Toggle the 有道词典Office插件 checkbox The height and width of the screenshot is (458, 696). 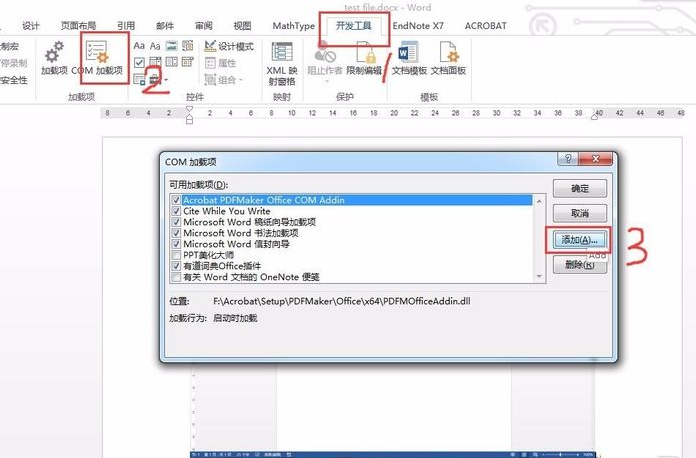176,266
